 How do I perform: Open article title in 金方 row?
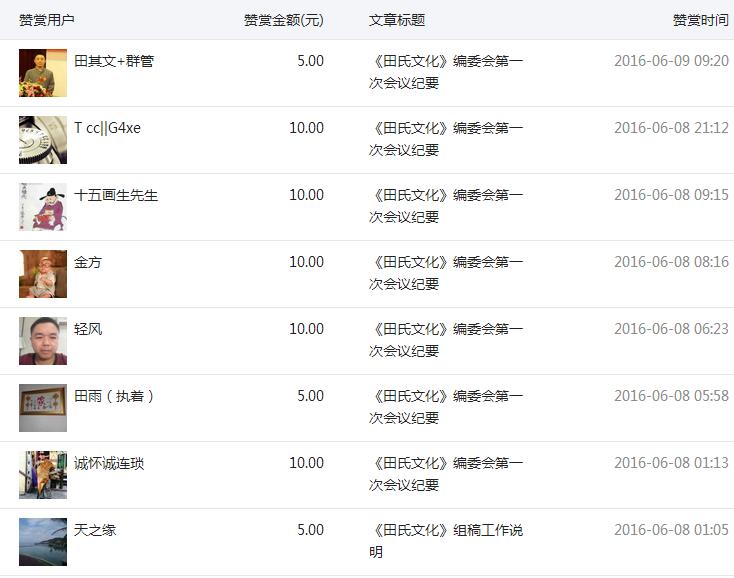(446, 272)
